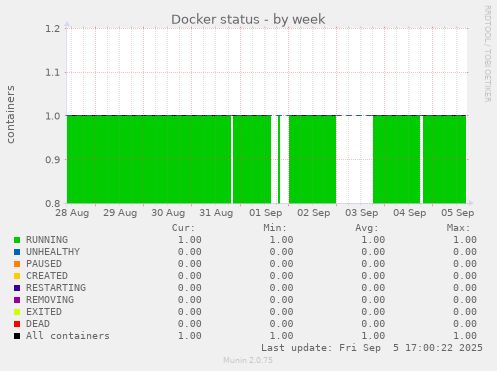The image size is (497, 371).
Task: Click the red DEAD legend swatch
Action: (17, 324)
